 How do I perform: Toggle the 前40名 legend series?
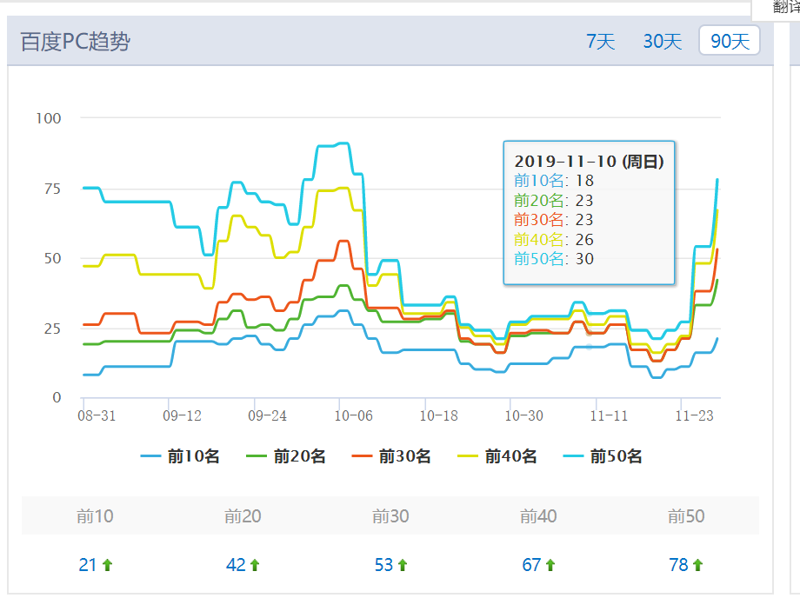(497, 456)
